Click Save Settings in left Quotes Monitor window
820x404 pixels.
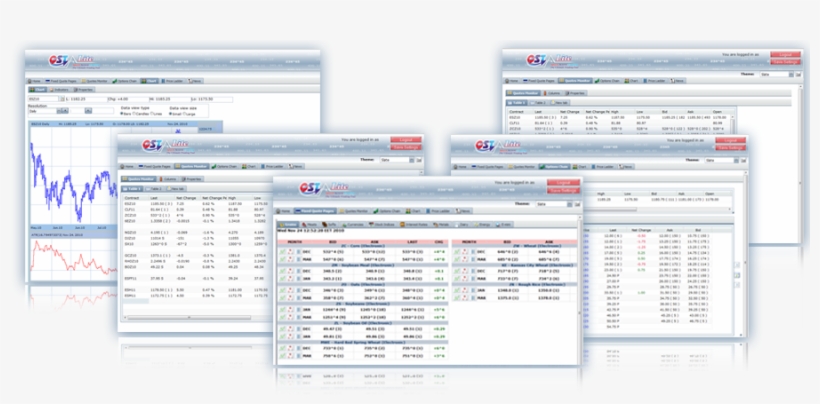pos(406,147)
